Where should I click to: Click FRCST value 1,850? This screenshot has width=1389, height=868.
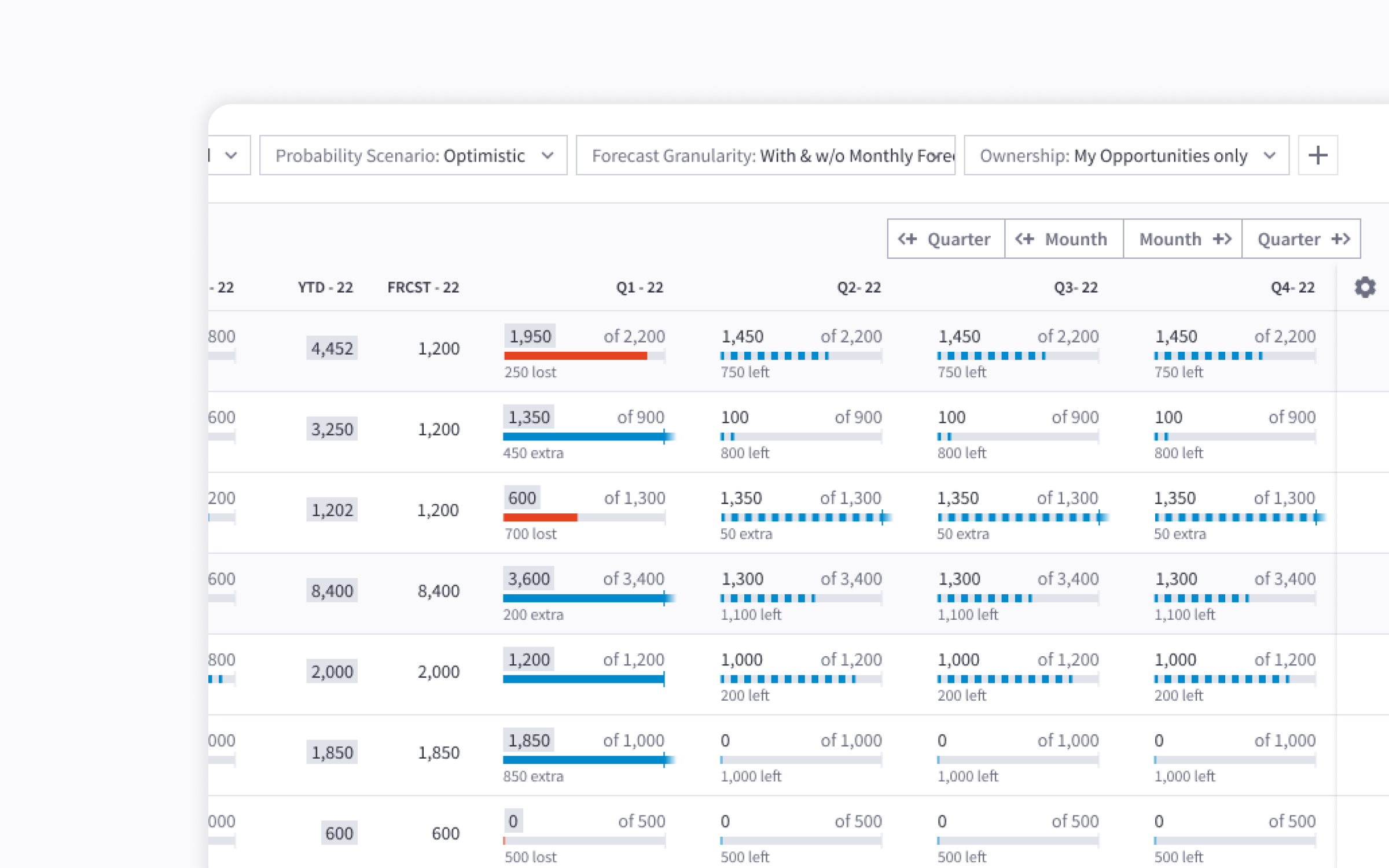pos(439,753)
